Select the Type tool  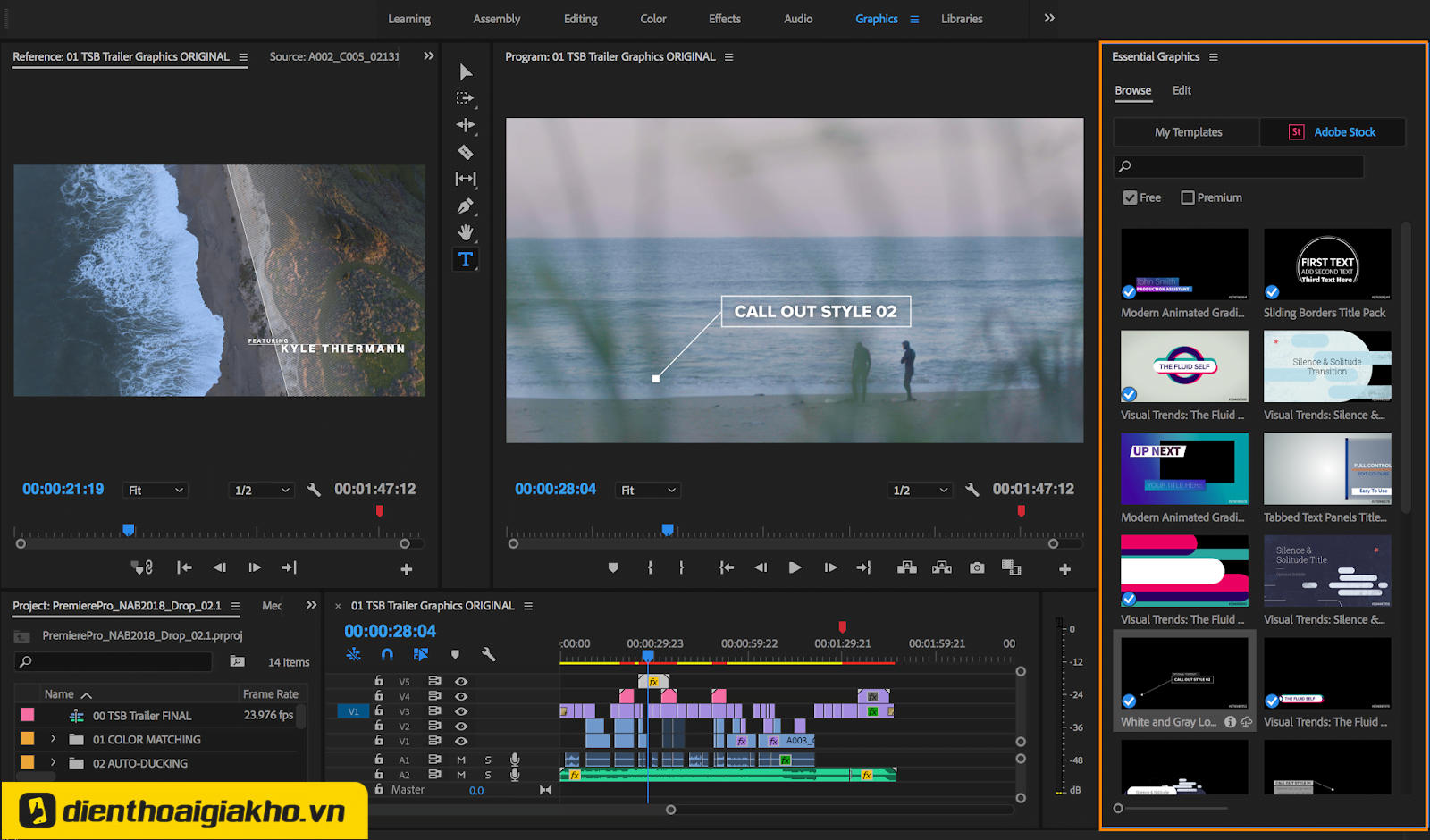466,259
